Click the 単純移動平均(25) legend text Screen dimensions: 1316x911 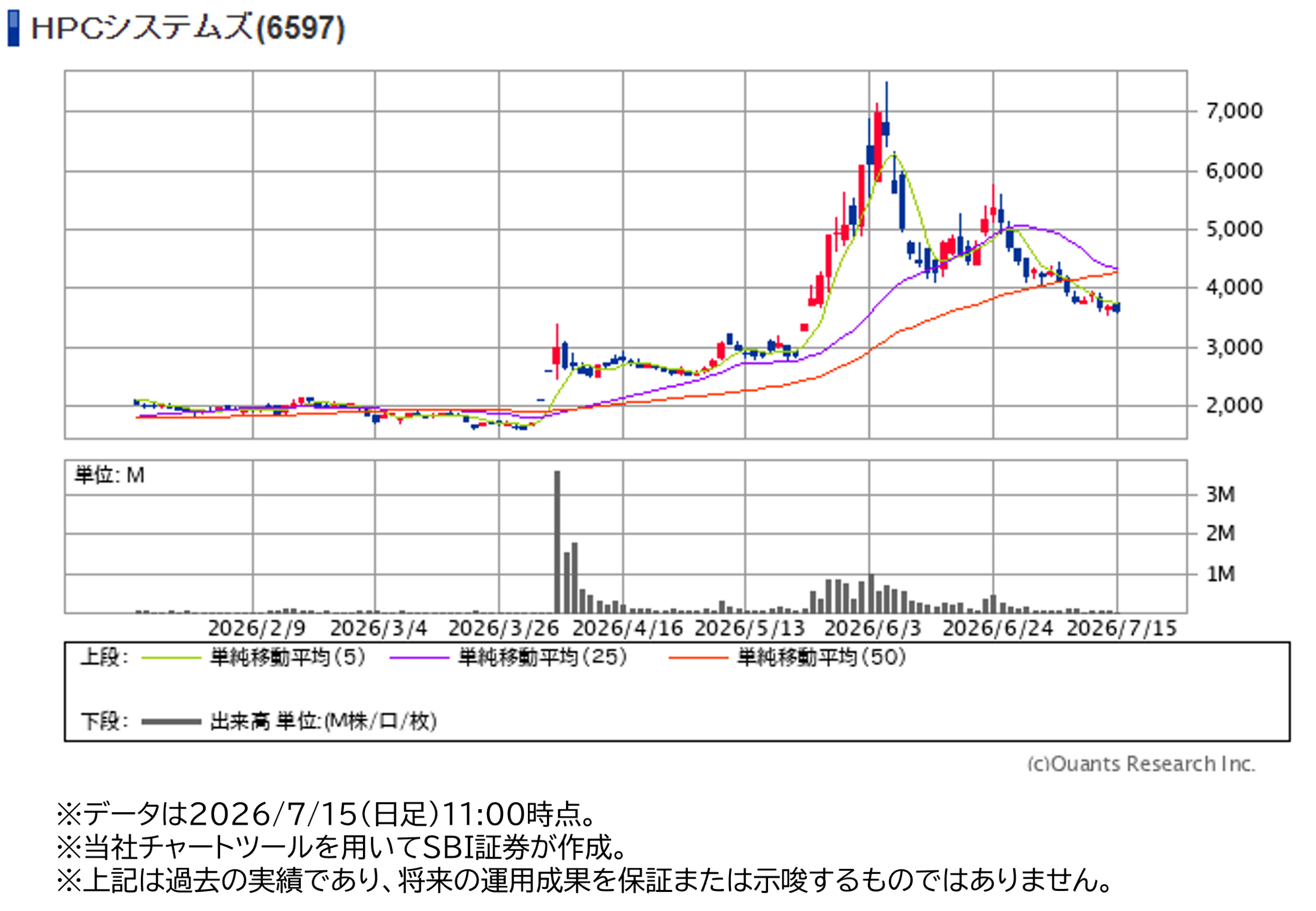[x=542, y=658]
